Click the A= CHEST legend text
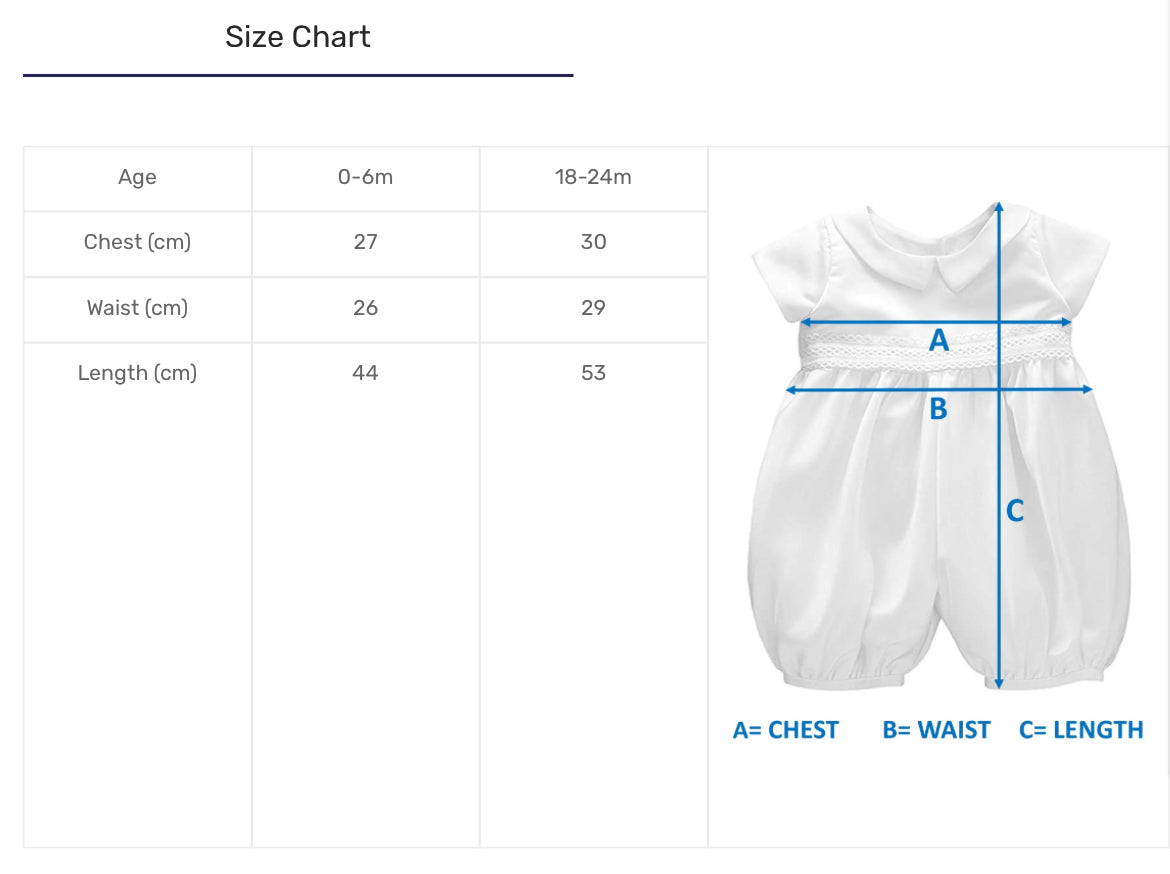 (x=785, y=730)
